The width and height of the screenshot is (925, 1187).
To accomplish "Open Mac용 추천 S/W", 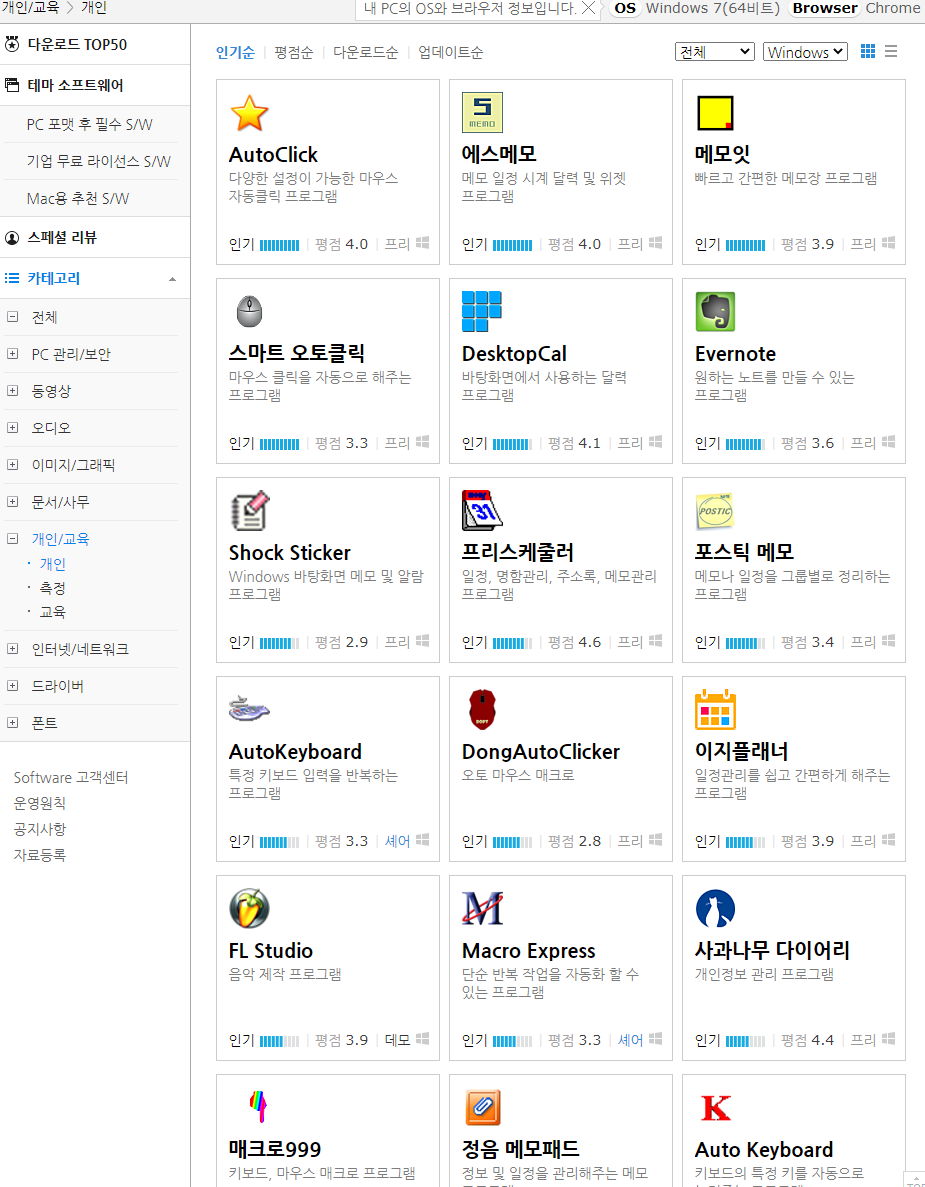I will click(x=78, y=198).
